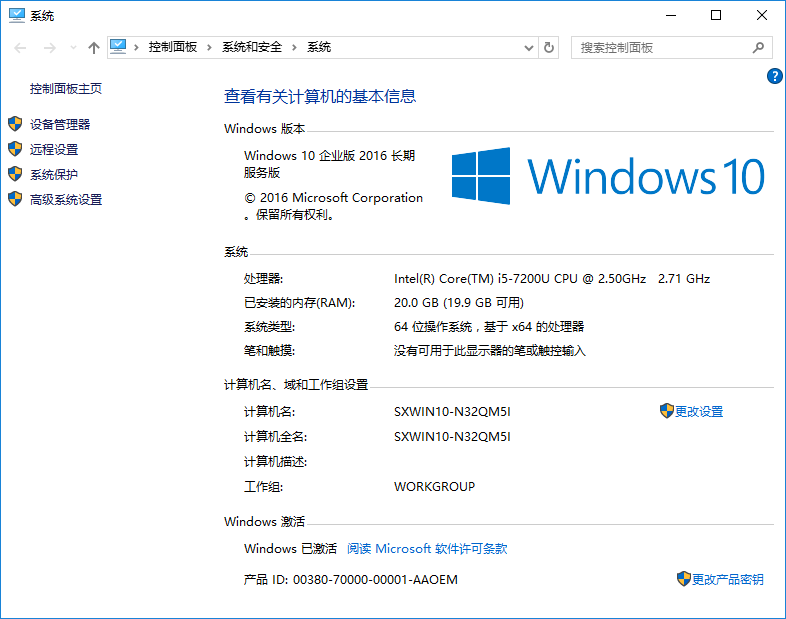Click the shield icon beside 更改产品密钥
This screenshot has width=786, height=619.
(684, 579)
